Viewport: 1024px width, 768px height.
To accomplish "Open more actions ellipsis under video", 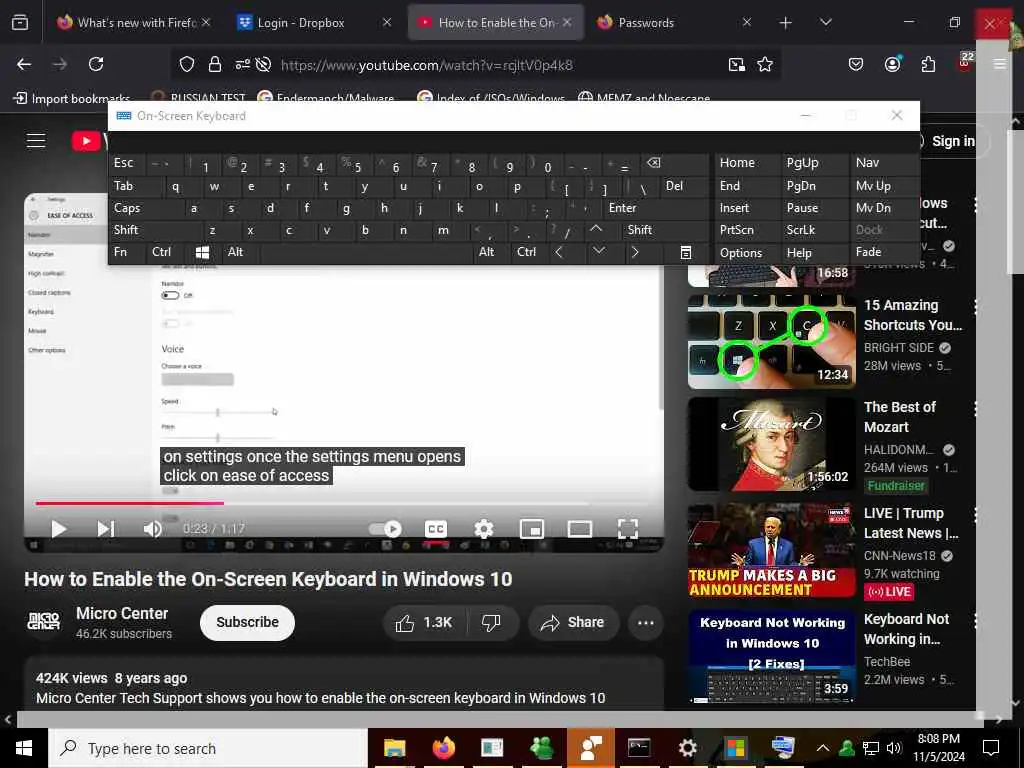I will (645, 622).
